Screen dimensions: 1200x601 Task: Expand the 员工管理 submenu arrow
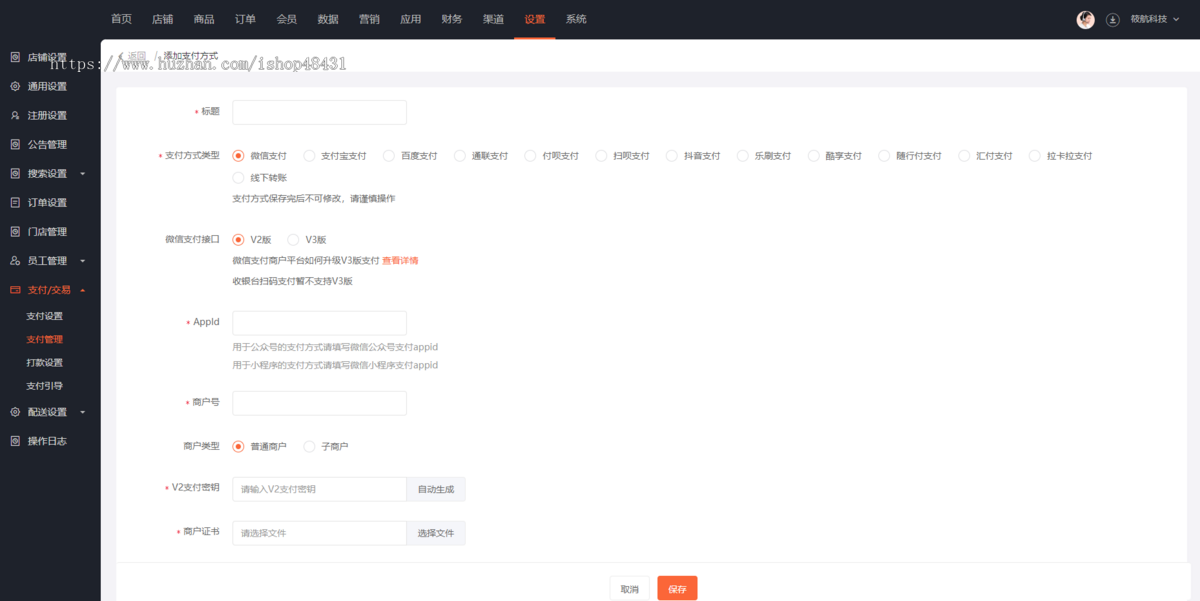(83, 261)
